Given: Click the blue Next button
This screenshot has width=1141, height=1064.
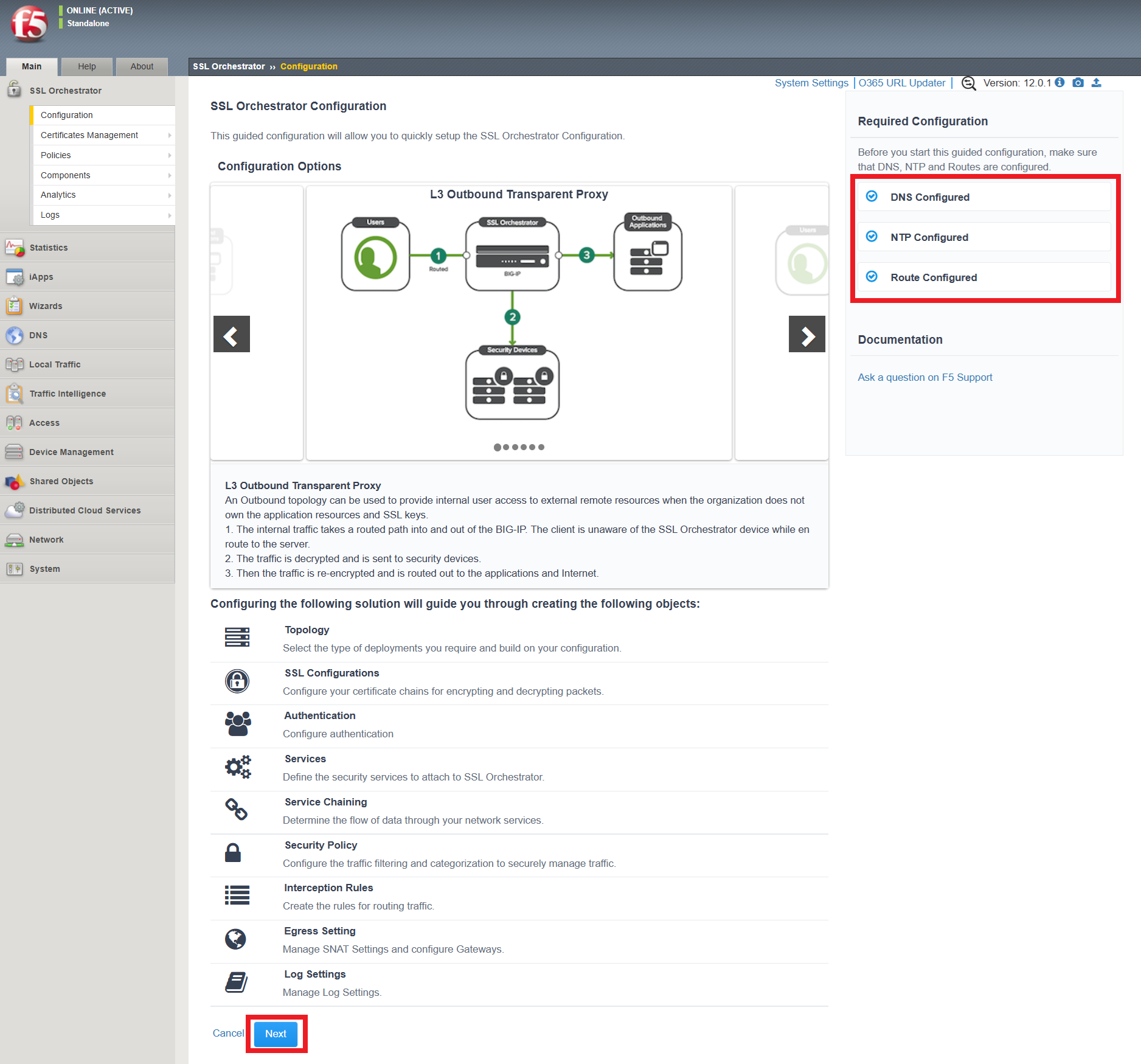Looking at the screenshot, I should click(276, 1034).
